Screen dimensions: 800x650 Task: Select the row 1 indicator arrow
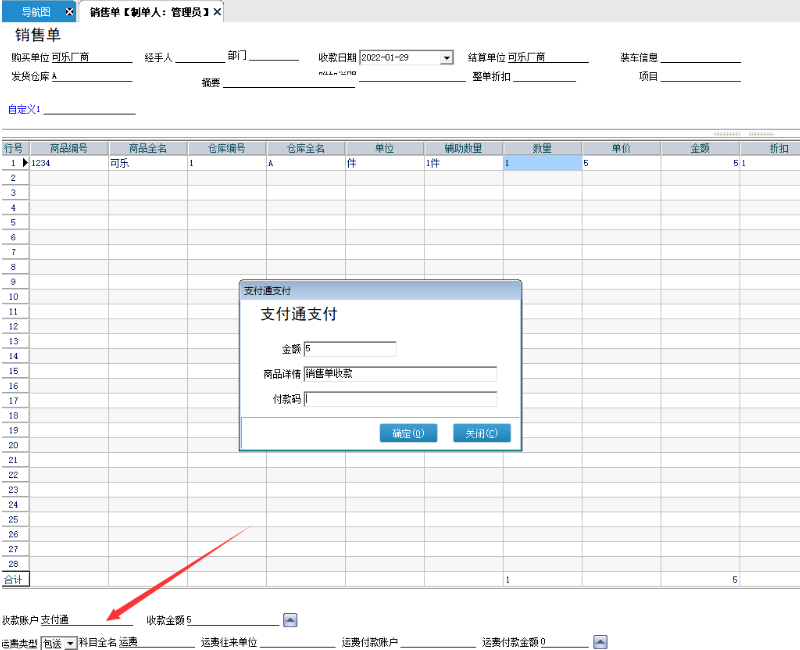(x=25, y=162)
